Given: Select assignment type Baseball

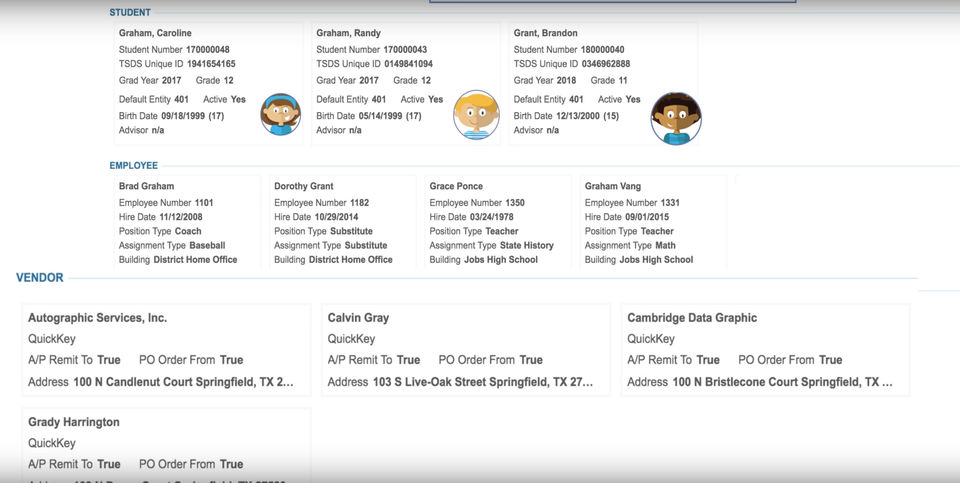Looking at the screenshot, I should [x=207, y=245].
